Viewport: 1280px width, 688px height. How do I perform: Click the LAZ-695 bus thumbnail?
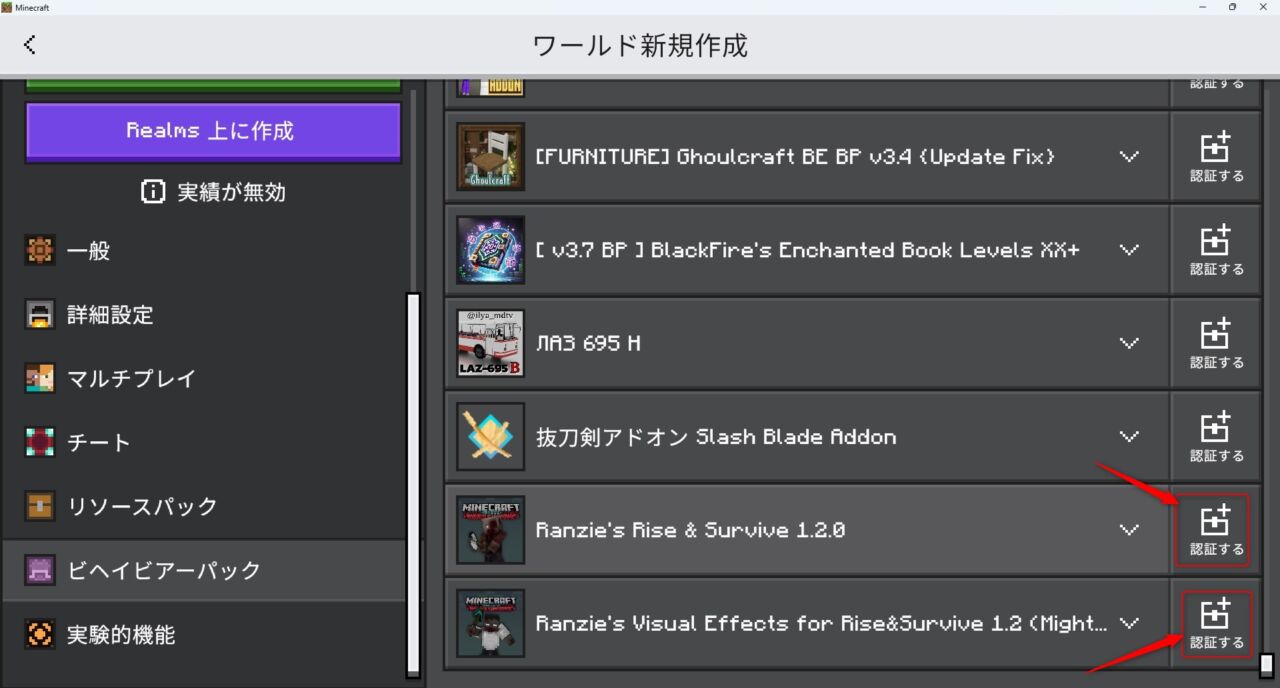pyautogui.click(x=490, y=343)
